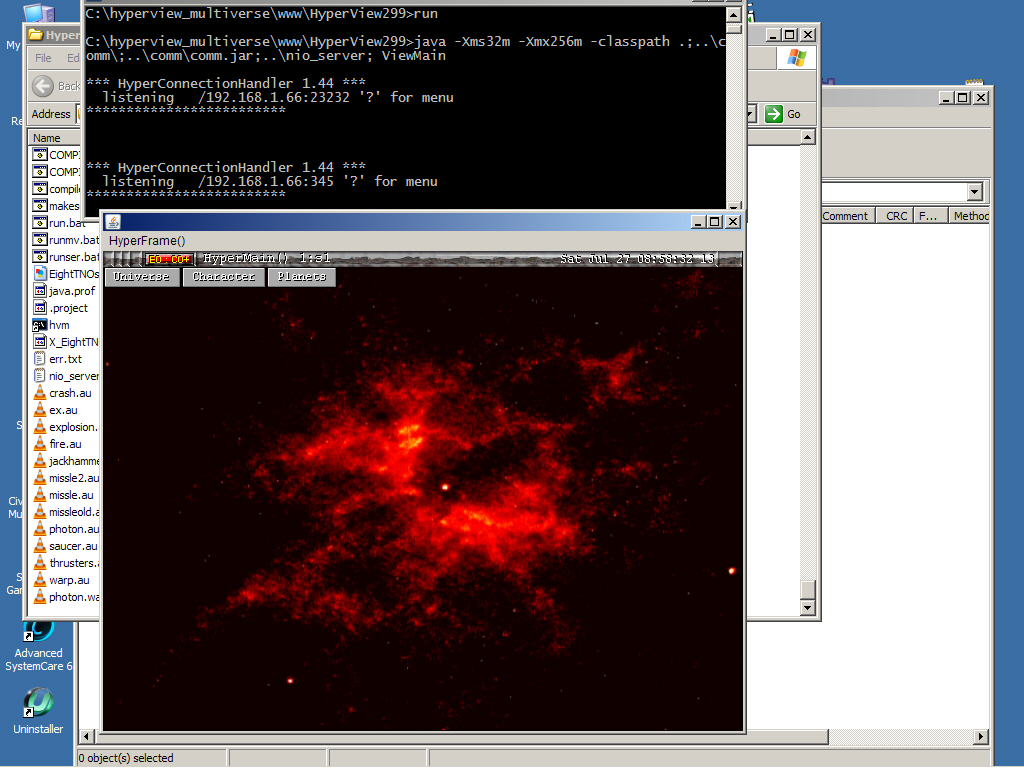Switch to the Character tab
Screen dimensions: 1024x768
click(224, 277)
